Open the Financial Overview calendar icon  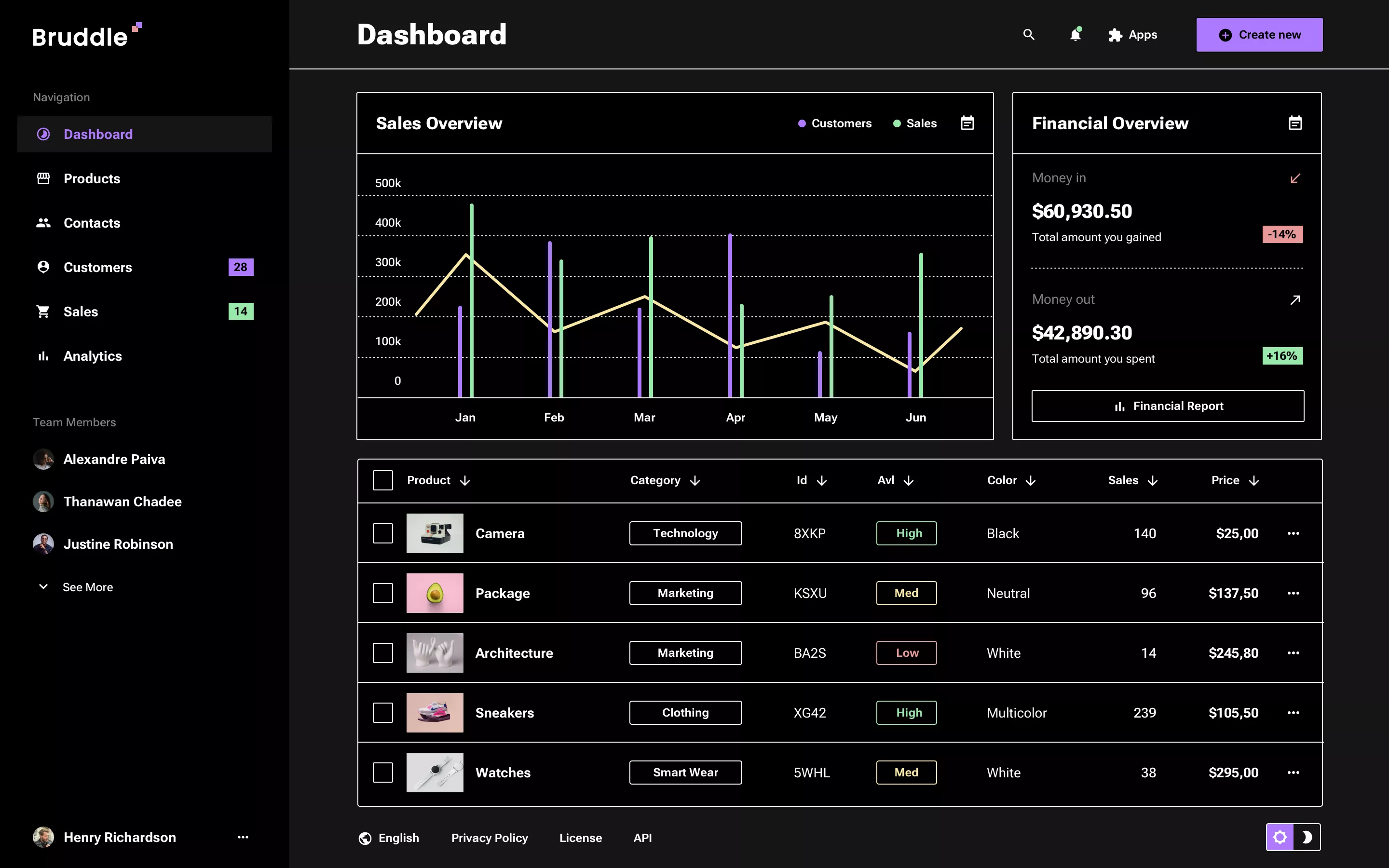[1295, 122]
